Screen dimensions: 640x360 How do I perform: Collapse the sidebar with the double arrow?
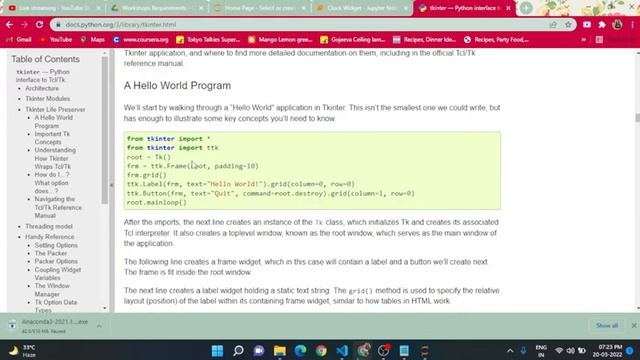112,185
